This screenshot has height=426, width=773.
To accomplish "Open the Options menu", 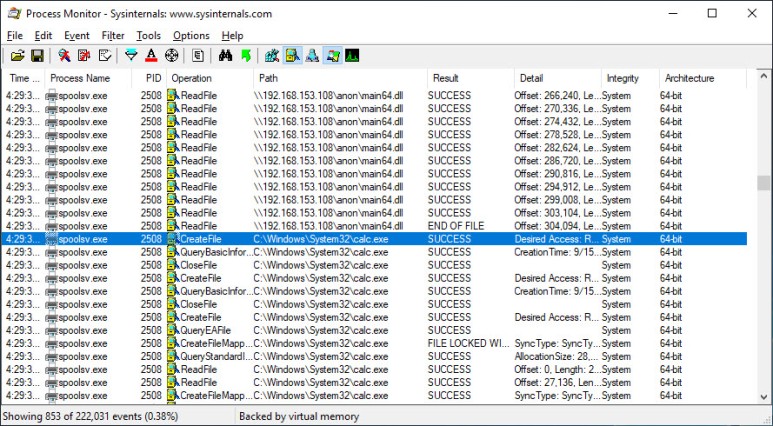I will click(x=191, y=36).
